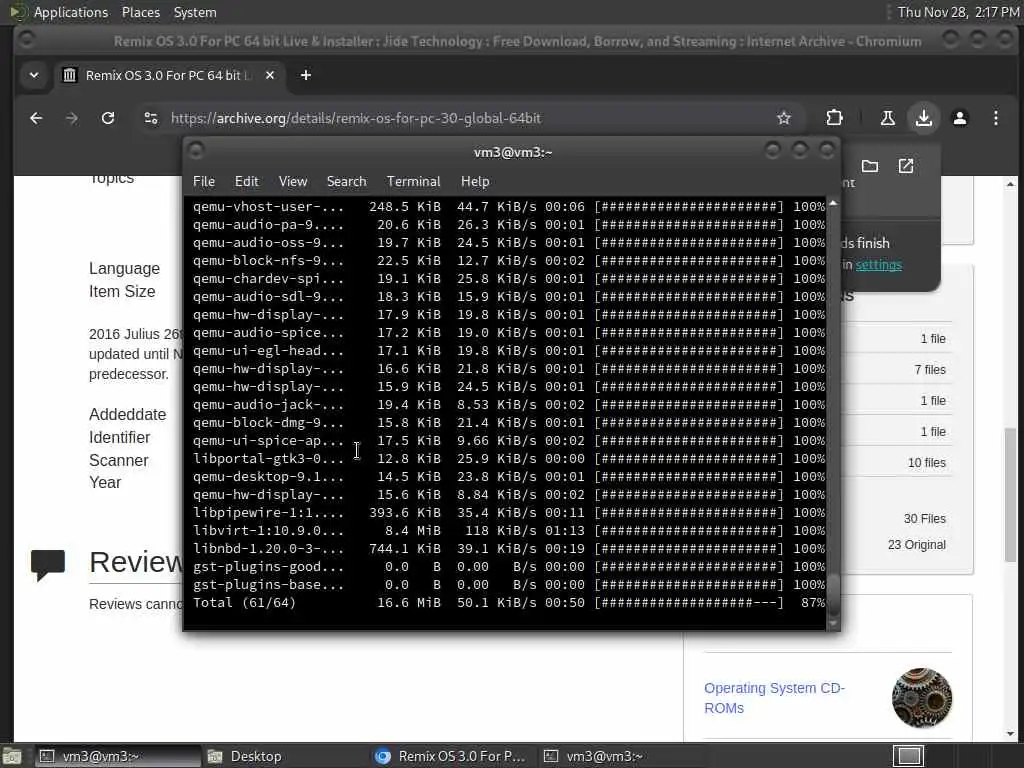Image resolution: width=1024 pixels, height=768 pixels.
Task: Open the Chromium downloads icon
Action: tap(923, 118)
